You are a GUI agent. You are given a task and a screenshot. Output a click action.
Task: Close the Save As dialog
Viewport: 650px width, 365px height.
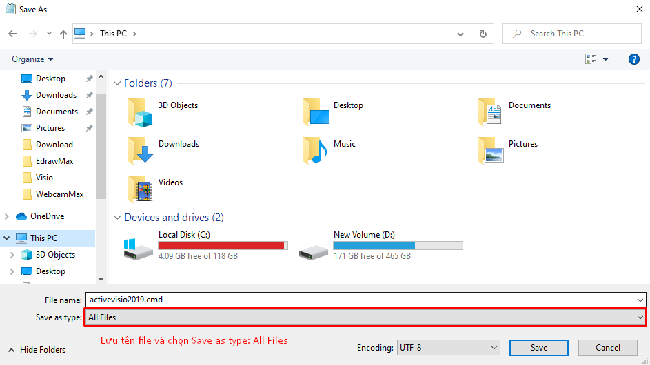pos(639,9)
